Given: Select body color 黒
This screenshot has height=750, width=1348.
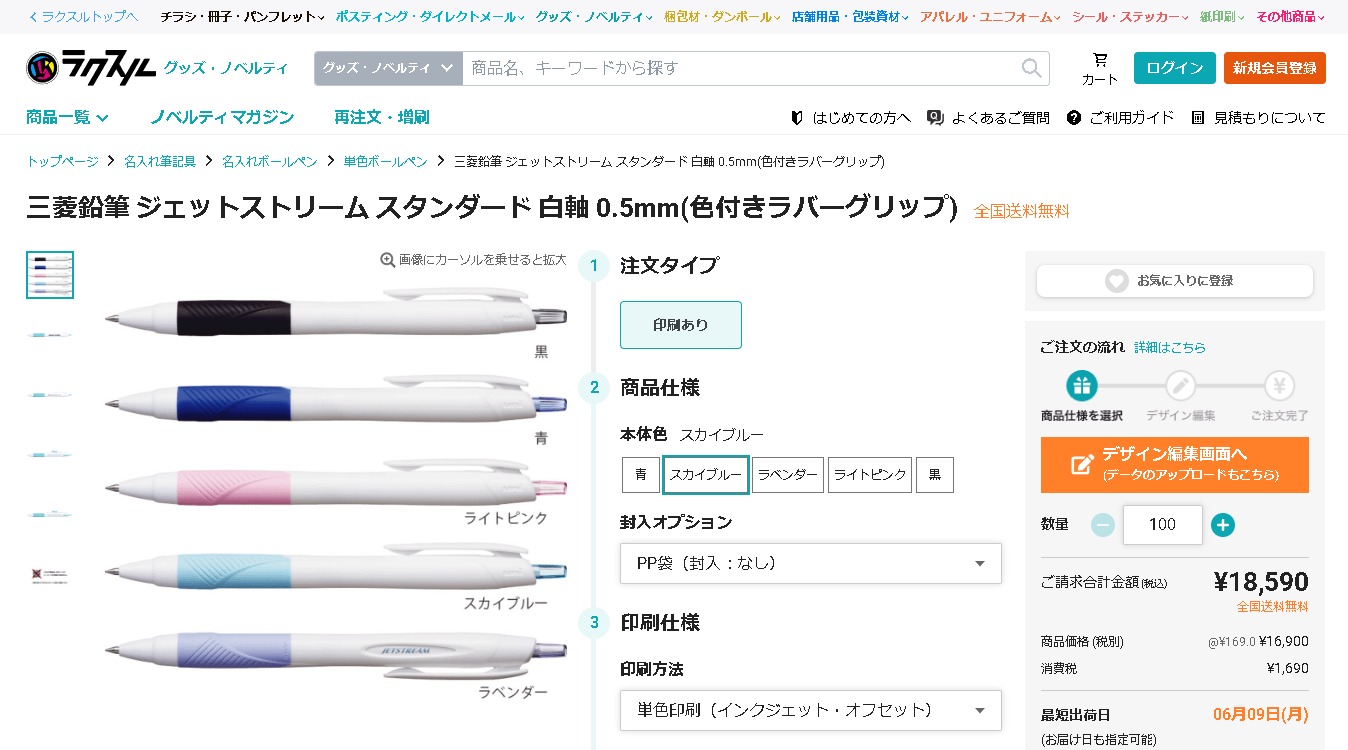Looking at the screenshot, I should [x=935, y=475].
